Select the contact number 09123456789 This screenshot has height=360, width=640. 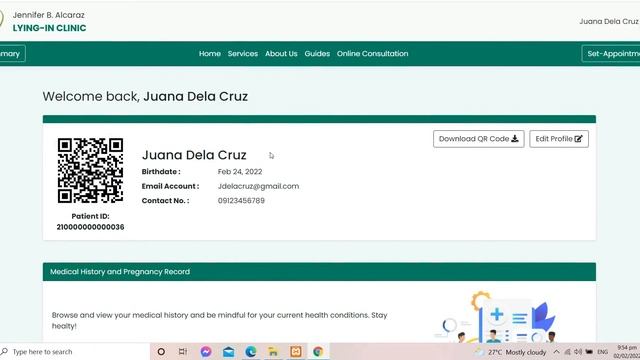(241, 200)
